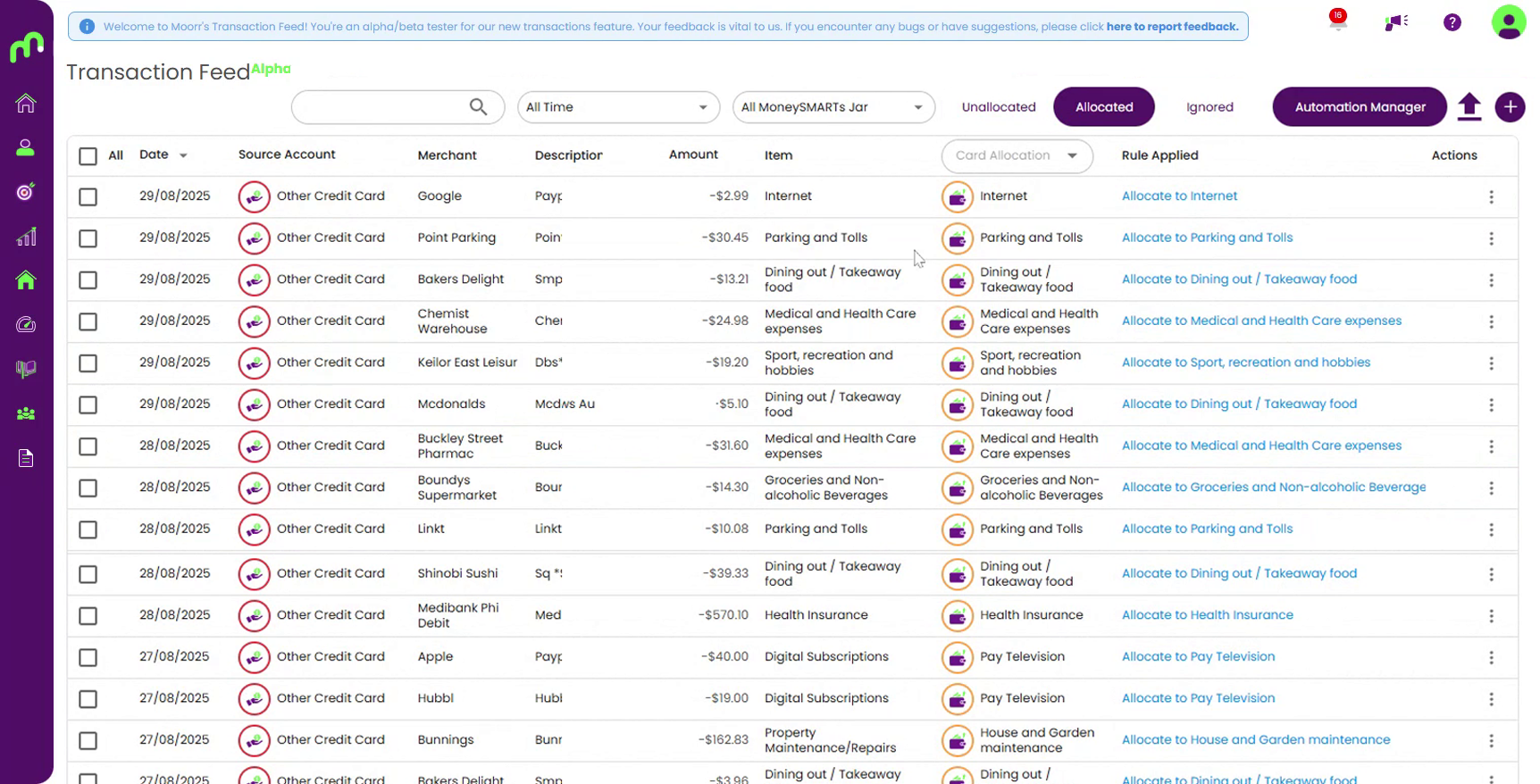Click the search magnifier icon
Viewport: 1540px width, 784px height.
[x=479, y=107]
